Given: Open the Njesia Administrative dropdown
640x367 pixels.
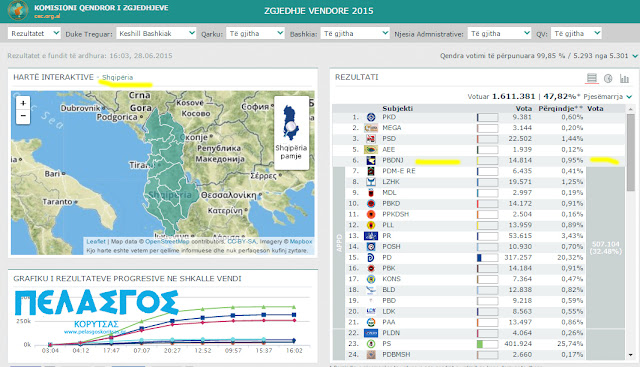Looking at the screenshot, I should click(499, 33).
